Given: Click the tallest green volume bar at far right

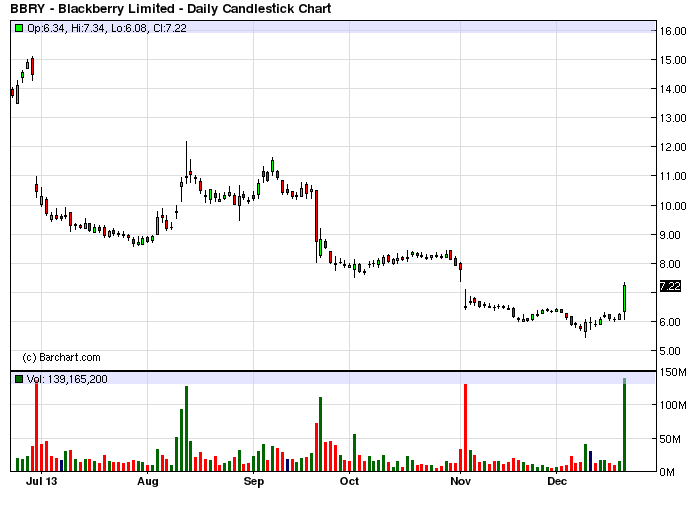Looking at the screenshot, I should click(x=624, y=425).
